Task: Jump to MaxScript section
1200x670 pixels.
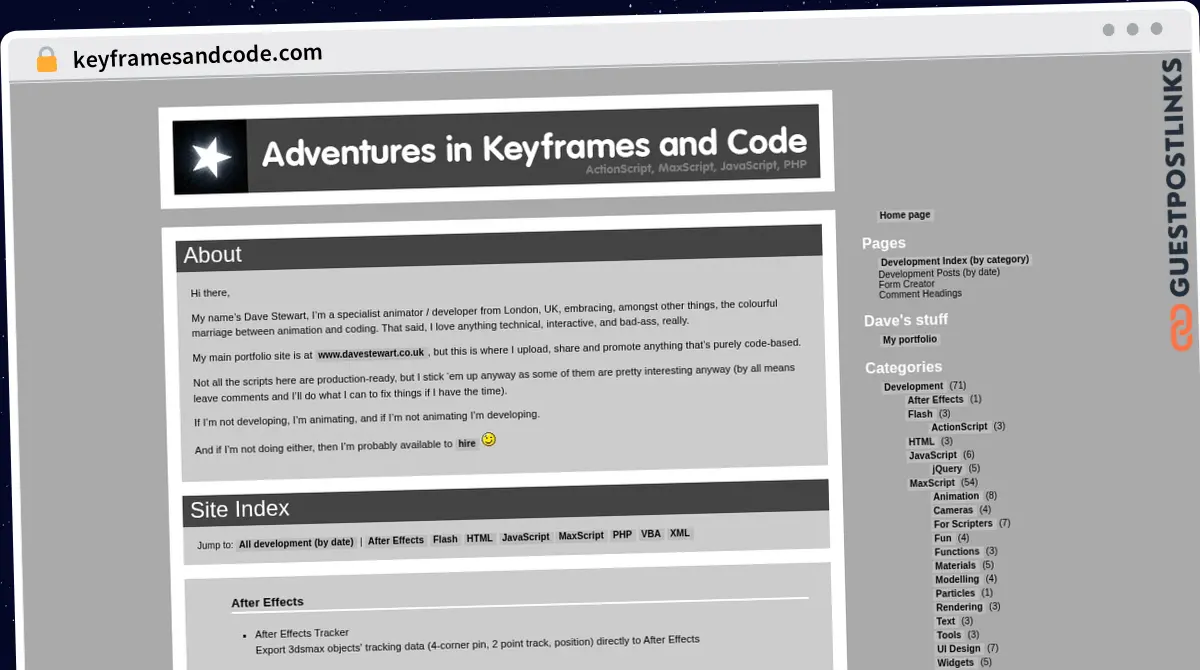Action: tap(581, 536)
